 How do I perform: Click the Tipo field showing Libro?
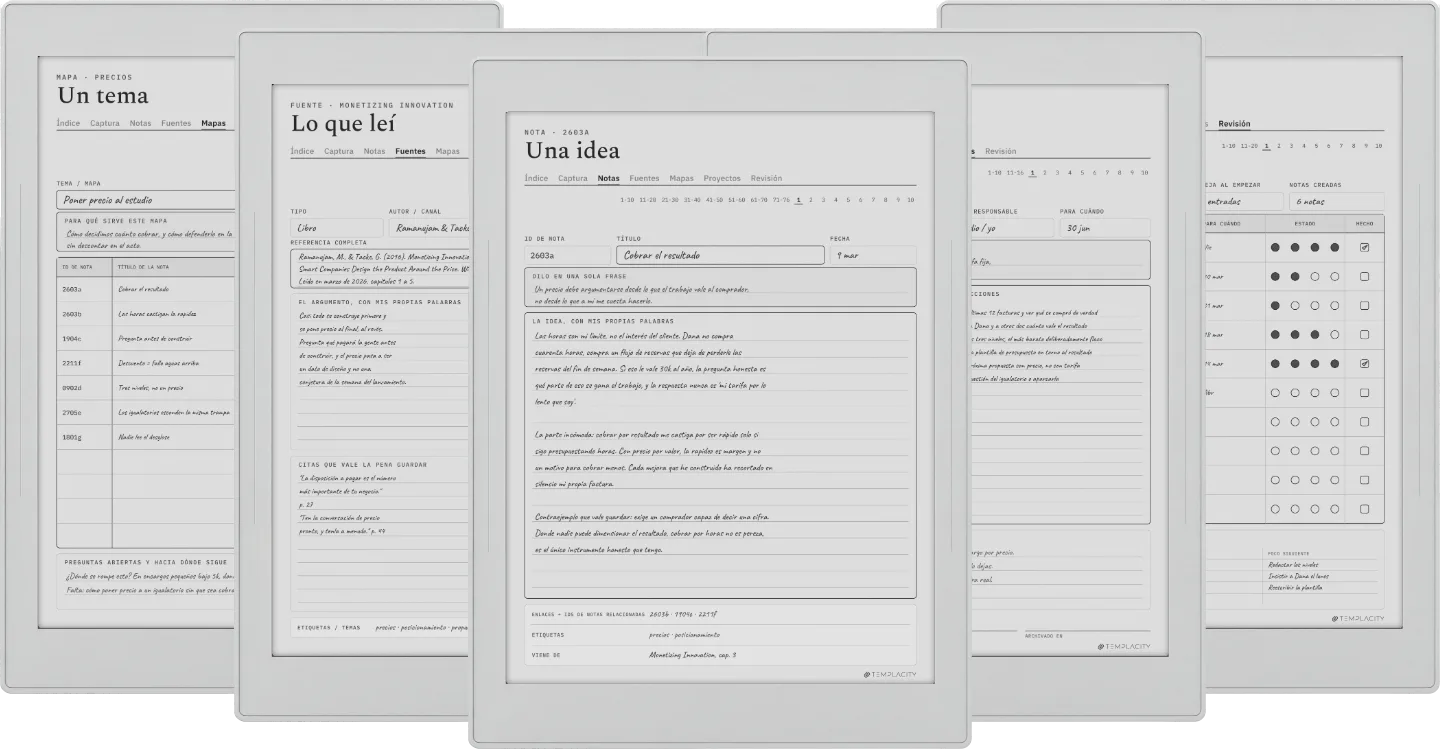click(x=336, y=228)
